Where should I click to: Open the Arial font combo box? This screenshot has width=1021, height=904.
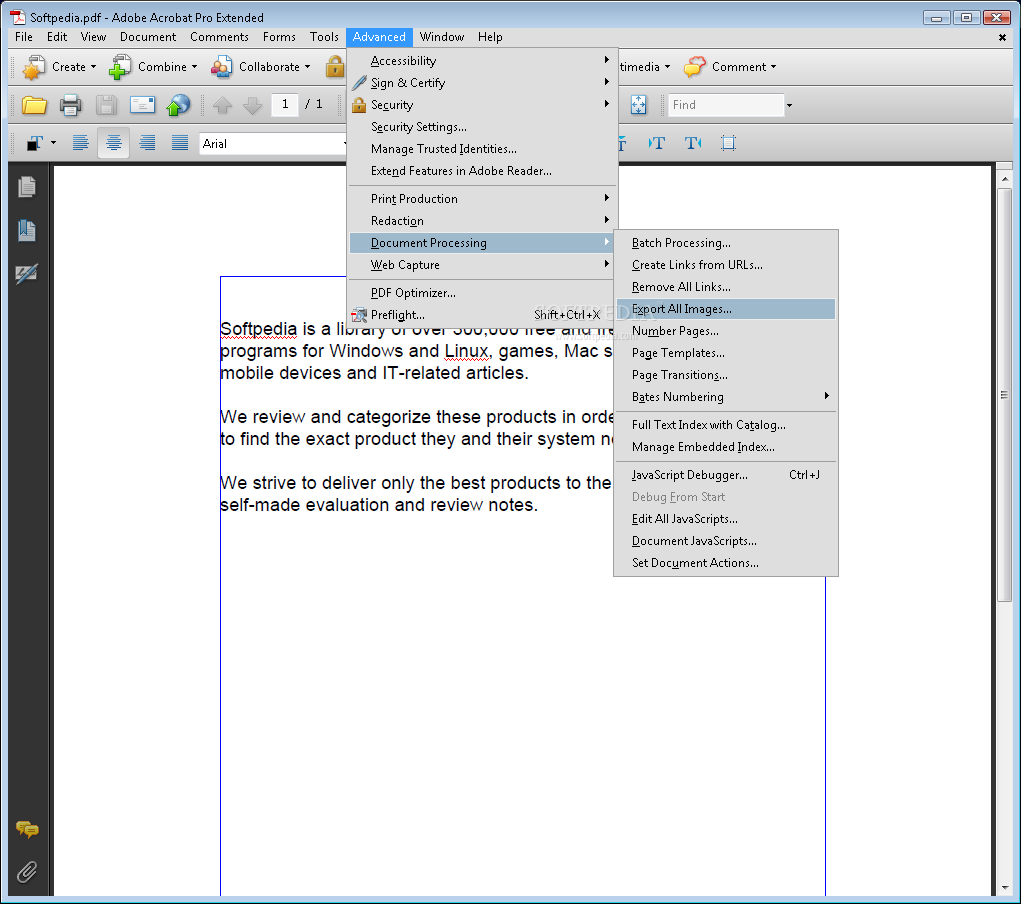272,144
